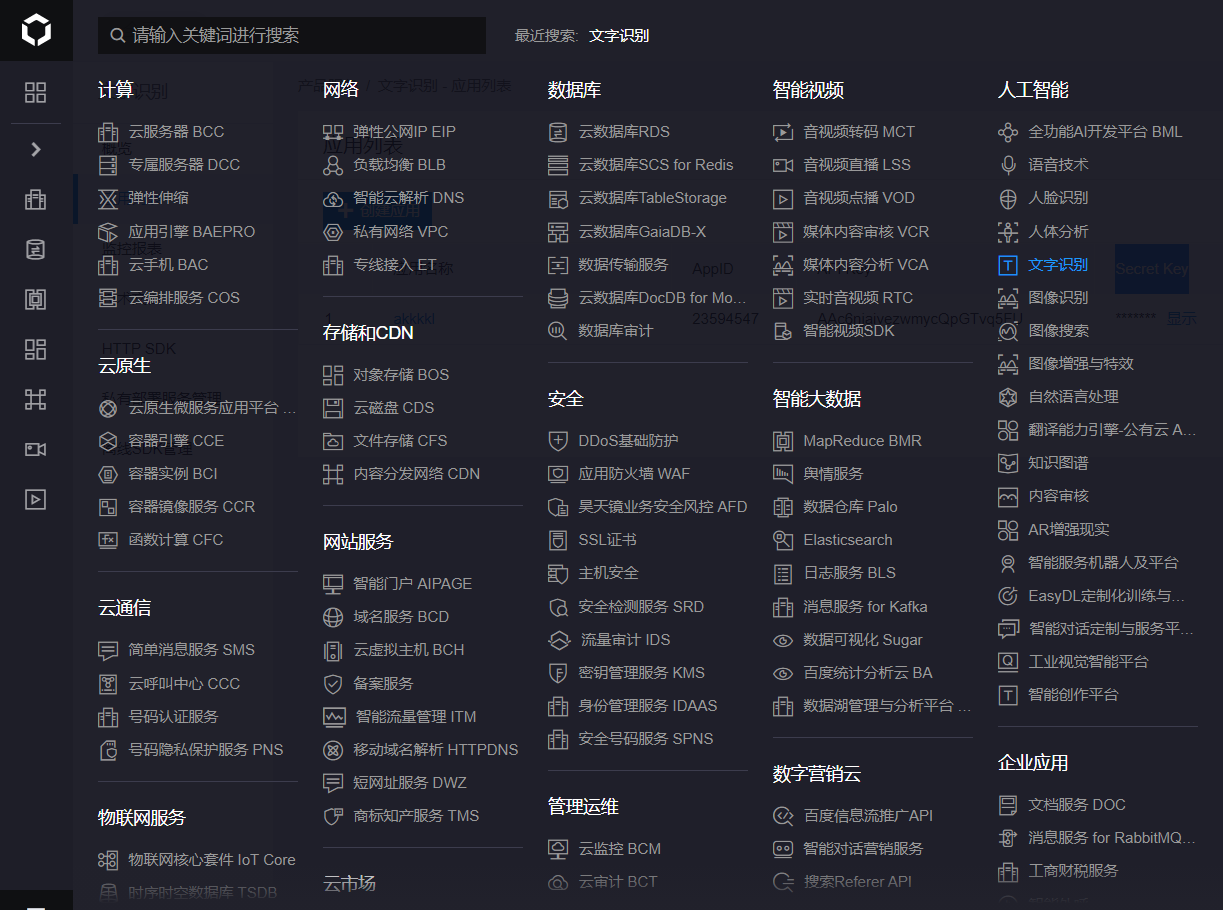Image resolution: width=1223 pixels, height=910 pixels.
Task: Open 智能创作平台
Action: 1073,695
